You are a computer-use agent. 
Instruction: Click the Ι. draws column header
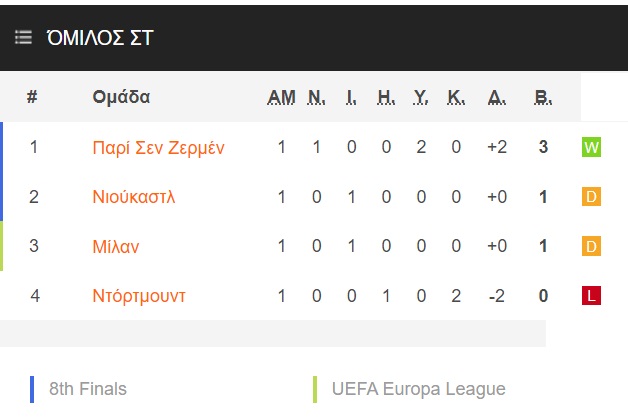click(x=351, y=97)
